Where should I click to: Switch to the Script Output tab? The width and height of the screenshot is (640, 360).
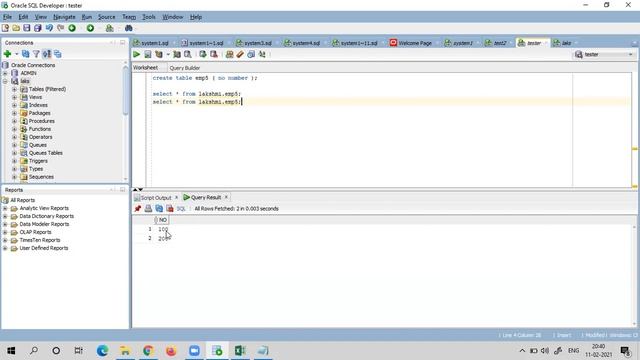point(156,198)
